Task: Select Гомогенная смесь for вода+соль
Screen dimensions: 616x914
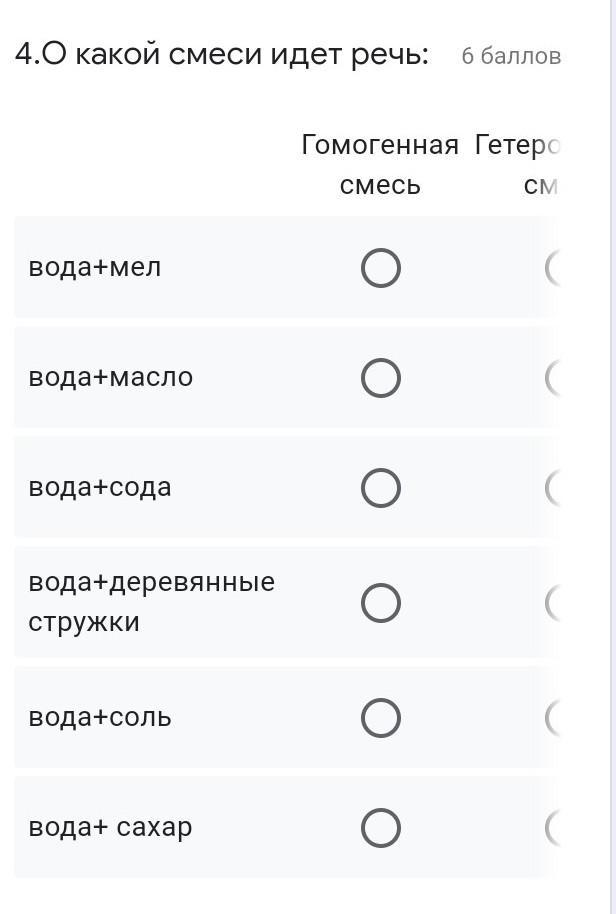Action: tap(381, 717)
